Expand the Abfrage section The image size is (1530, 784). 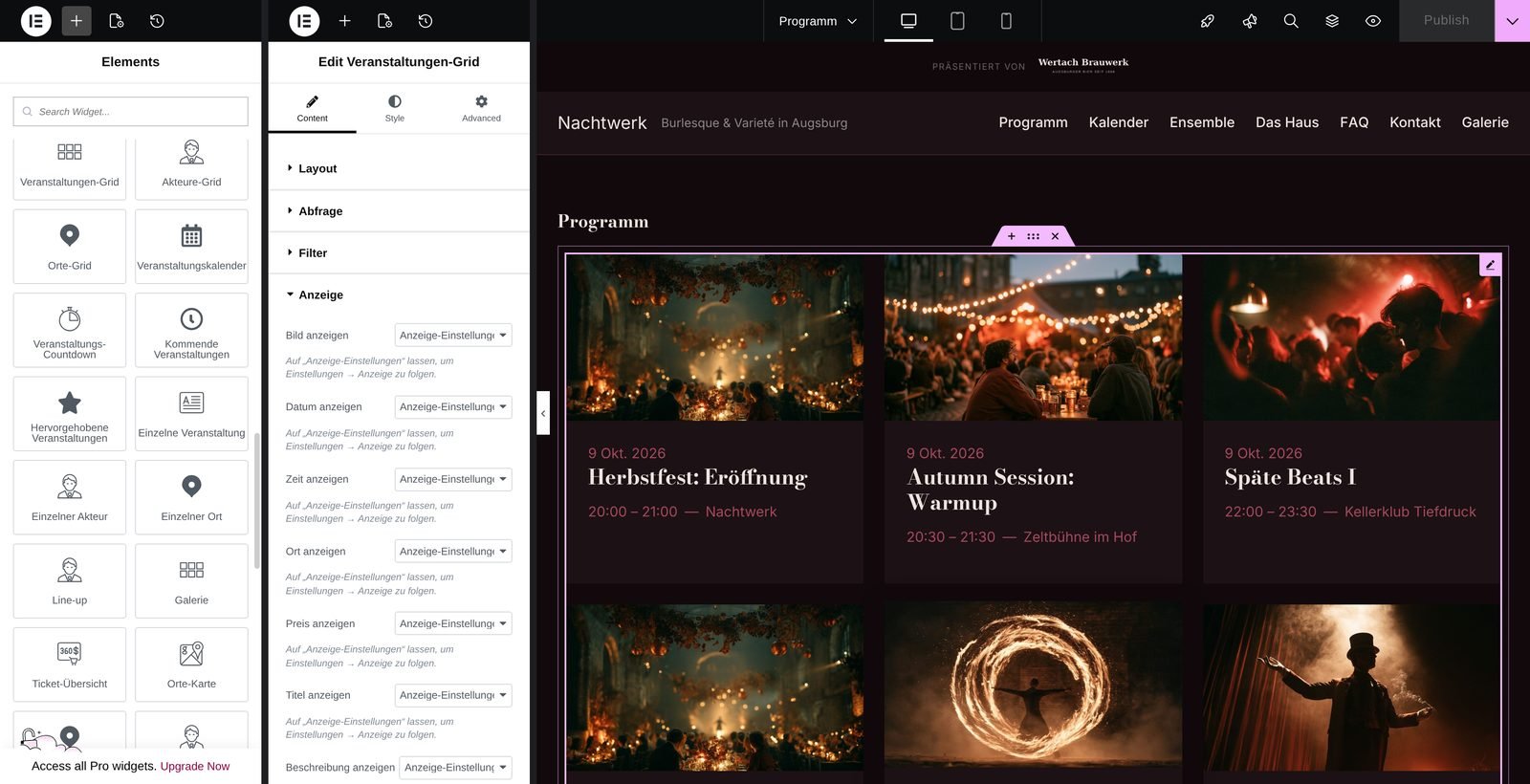click(x=399, y=211)
